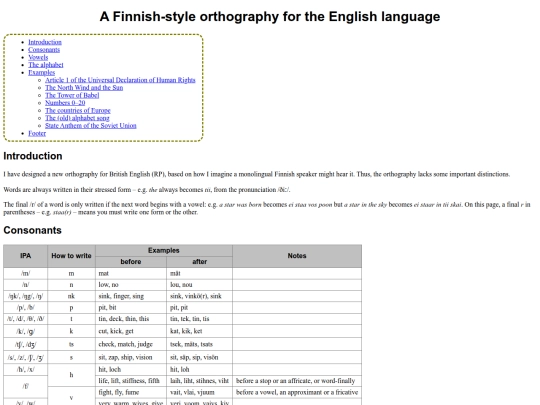Go to the Consonants section link

point(44,50)
